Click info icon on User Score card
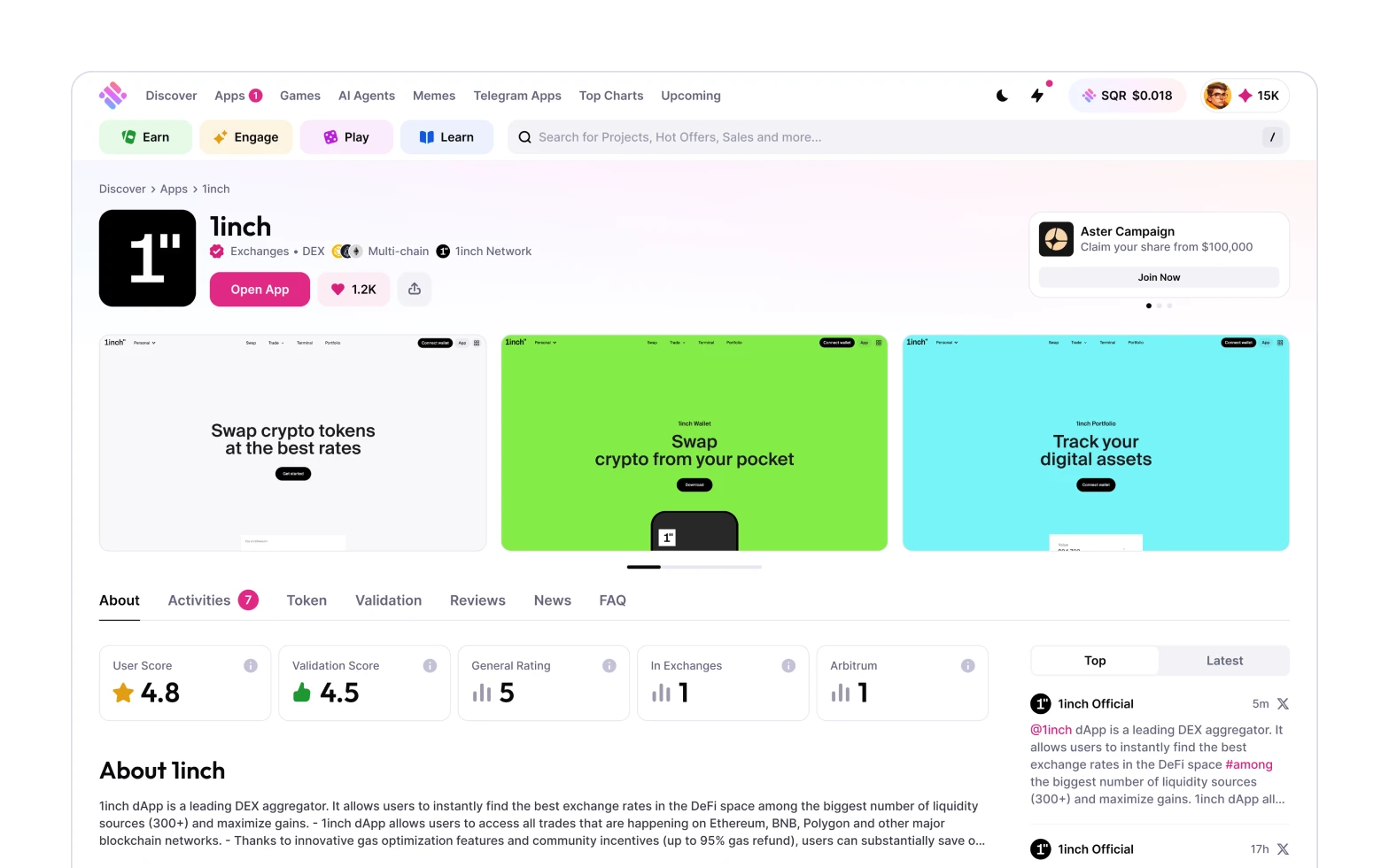Screen dimensions: 1389x868 pyautogui.click(x=251, y=666)
